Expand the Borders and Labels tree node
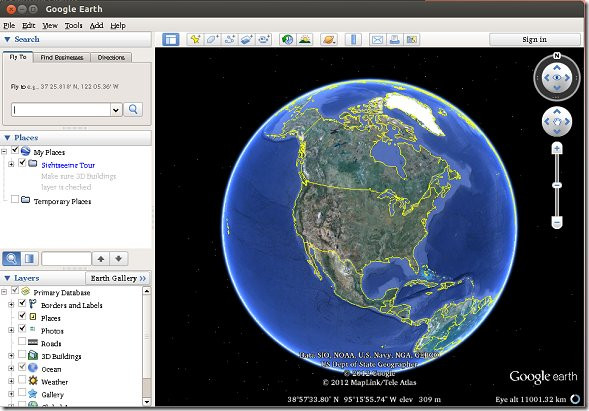589x411 pixels. pos(11,305)
